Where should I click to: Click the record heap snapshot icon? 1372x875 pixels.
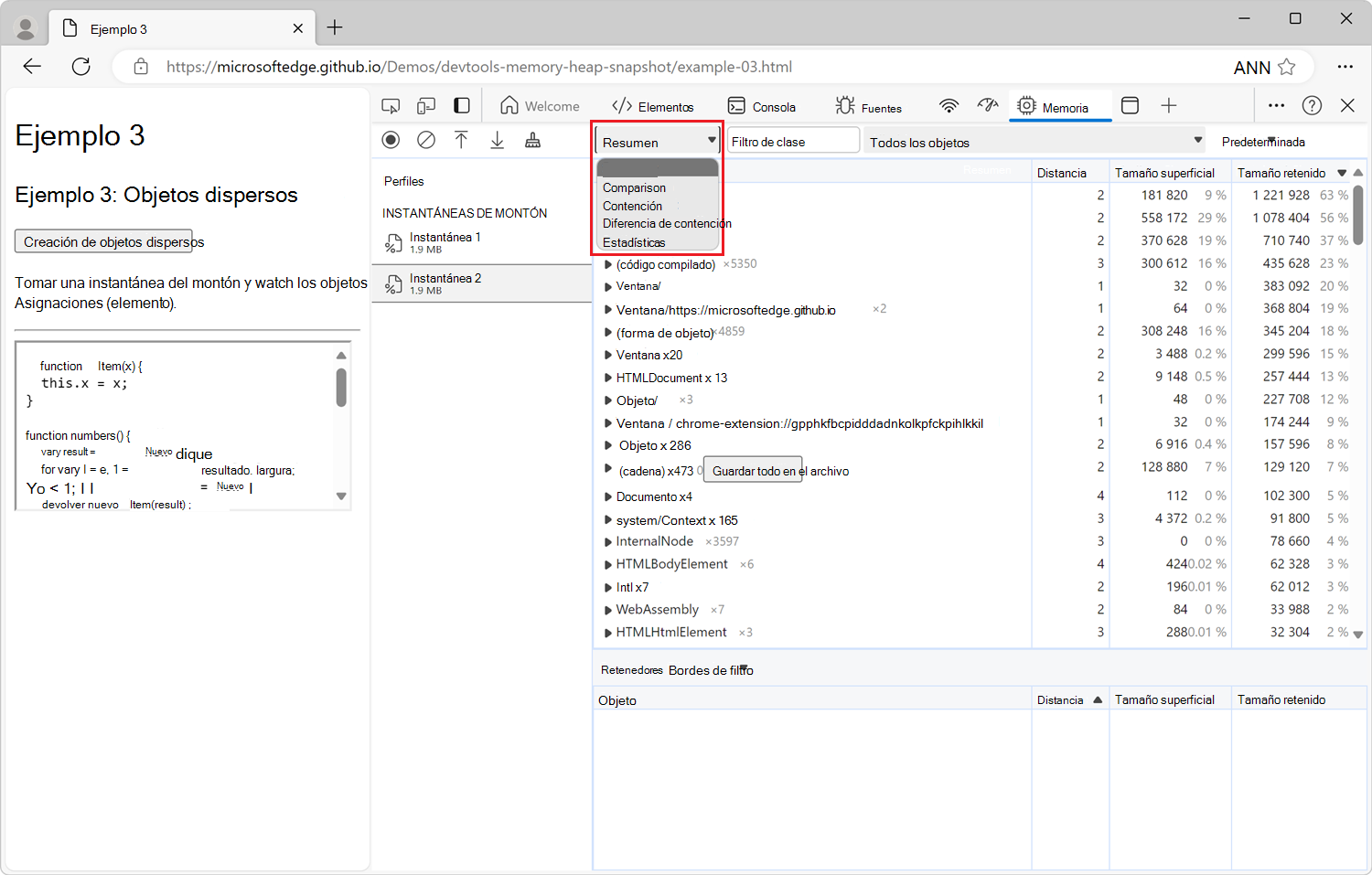click(x=391, y=140)
